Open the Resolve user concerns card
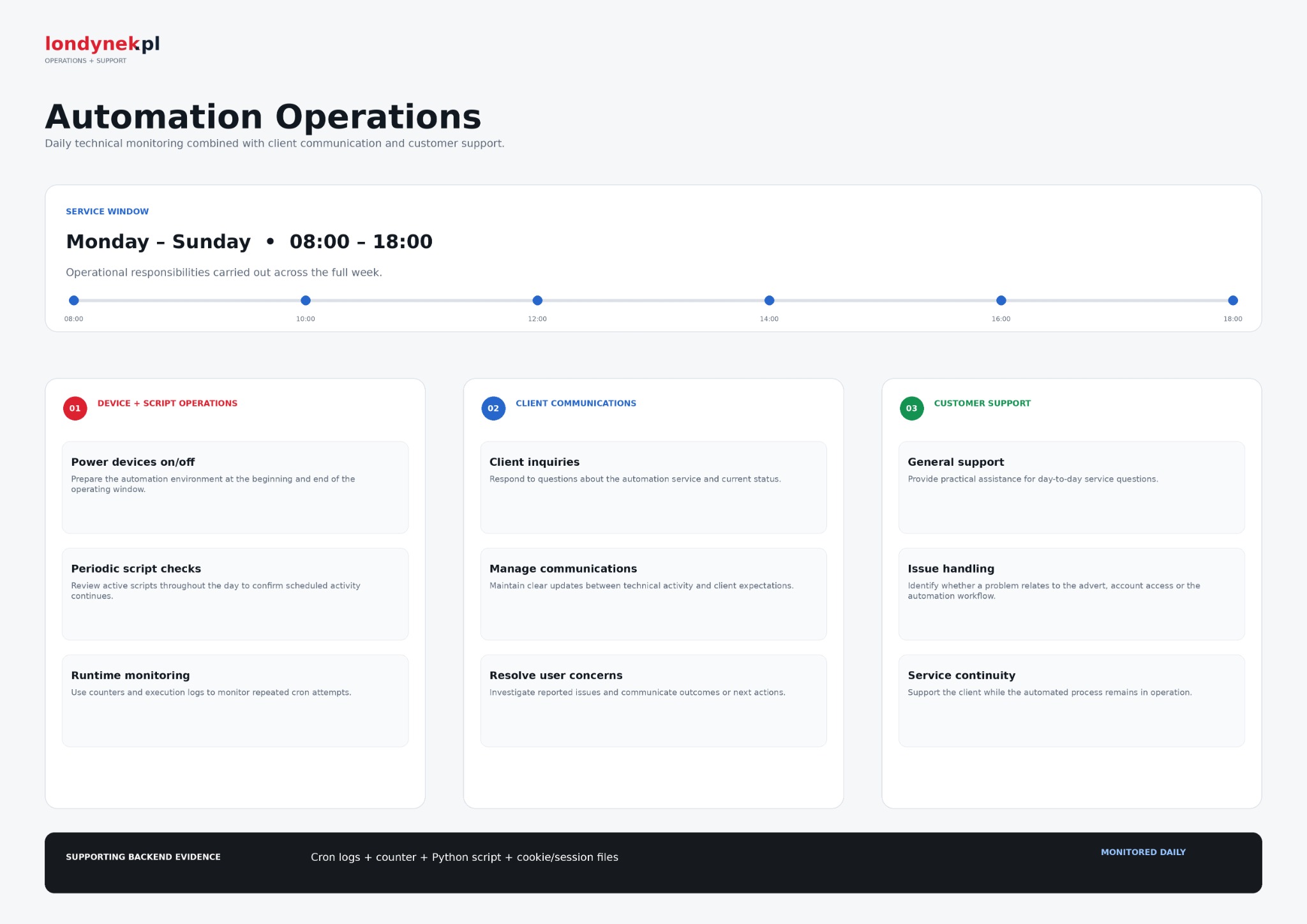The image size is (1307, 924). (x=653, y=701)
